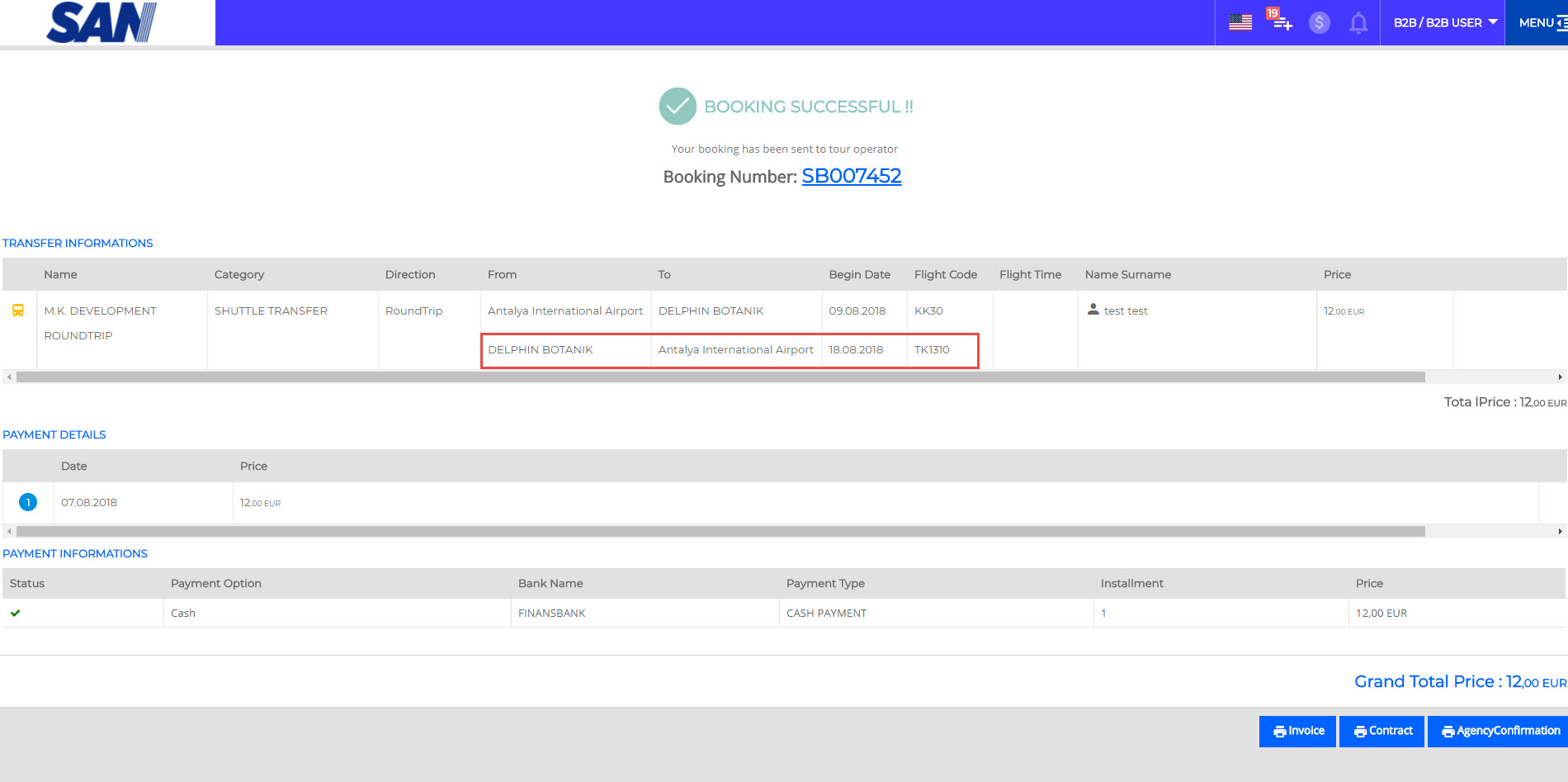Screen dimensions: 1568x782
Task: Open the notifications bell
Action: (x=1358, y=22)
